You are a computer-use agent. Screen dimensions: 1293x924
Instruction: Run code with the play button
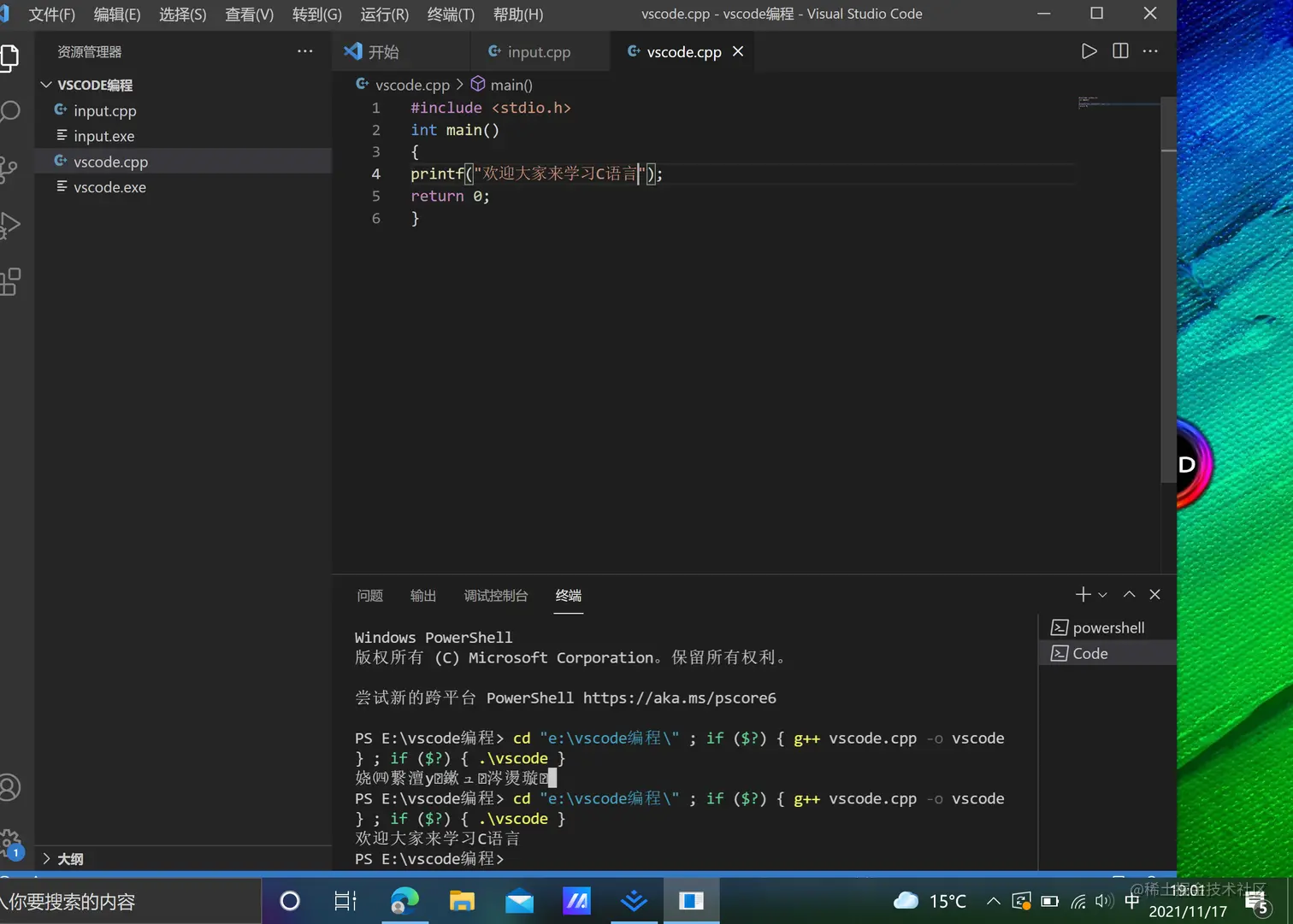click(1089, 51)
